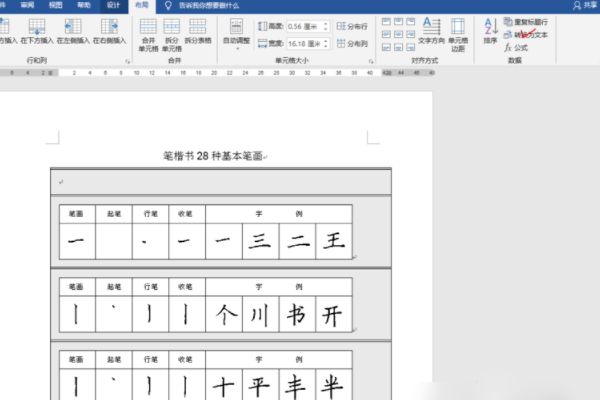Click the Split Table (拆分表格) icon
The height and width of the screenshot is (400, 600).
point(198,31)
